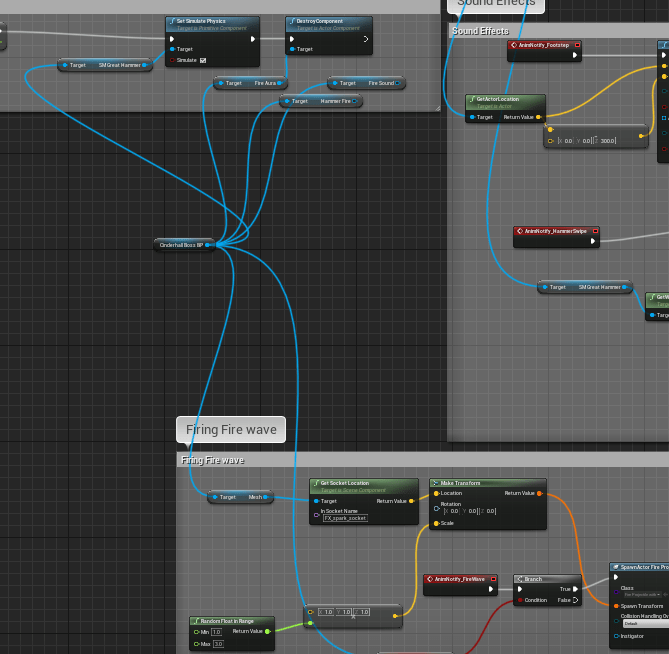Click the Branch node Condition input pin
669x654 pixels.
519,600
